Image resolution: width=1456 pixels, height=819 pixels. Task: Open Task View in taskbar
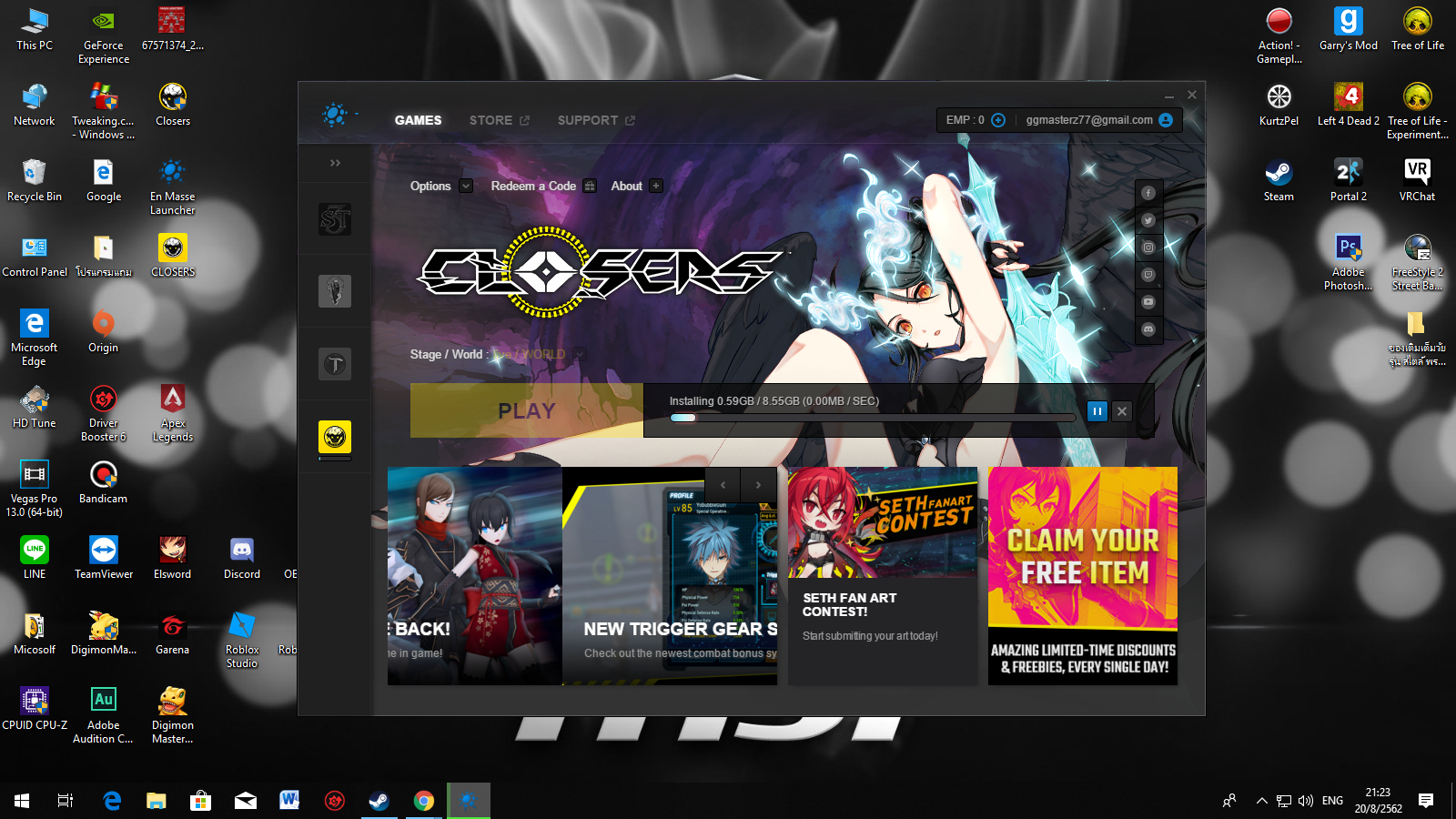tap(66, 801)
